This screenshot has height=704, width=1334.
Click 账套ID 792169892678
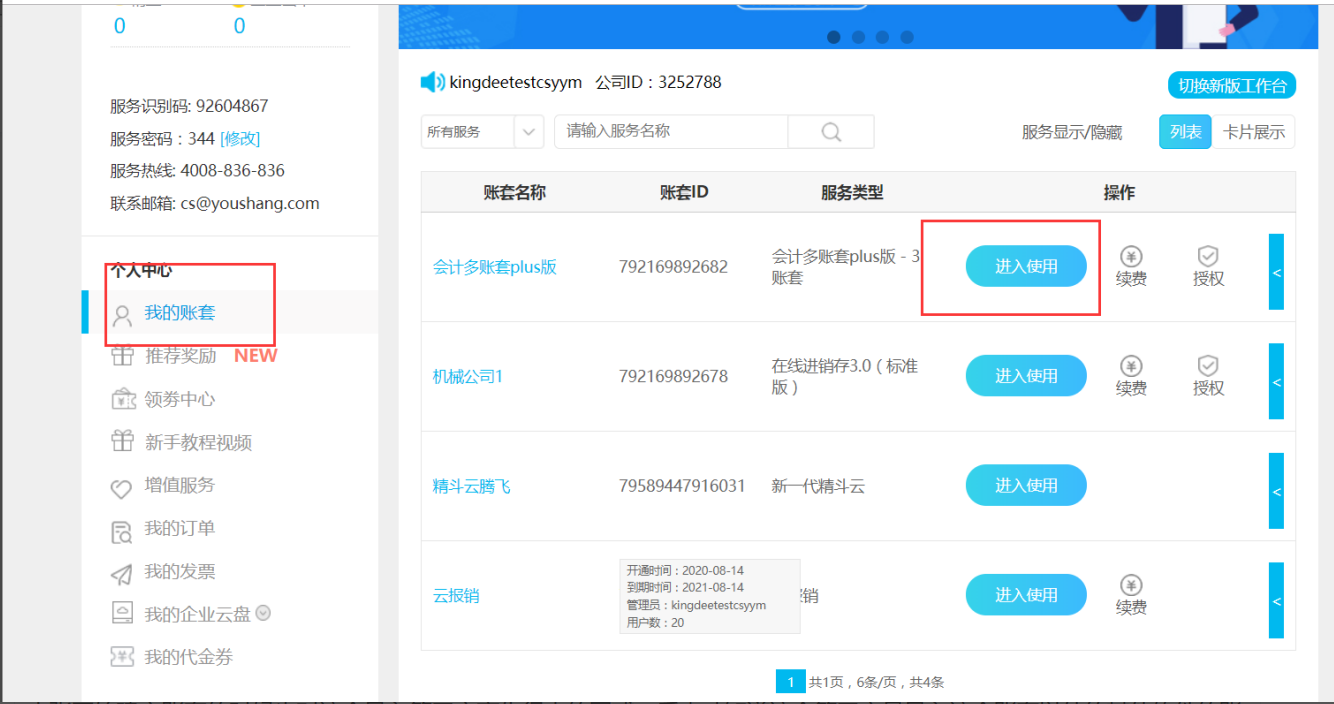tap(674, 376)
